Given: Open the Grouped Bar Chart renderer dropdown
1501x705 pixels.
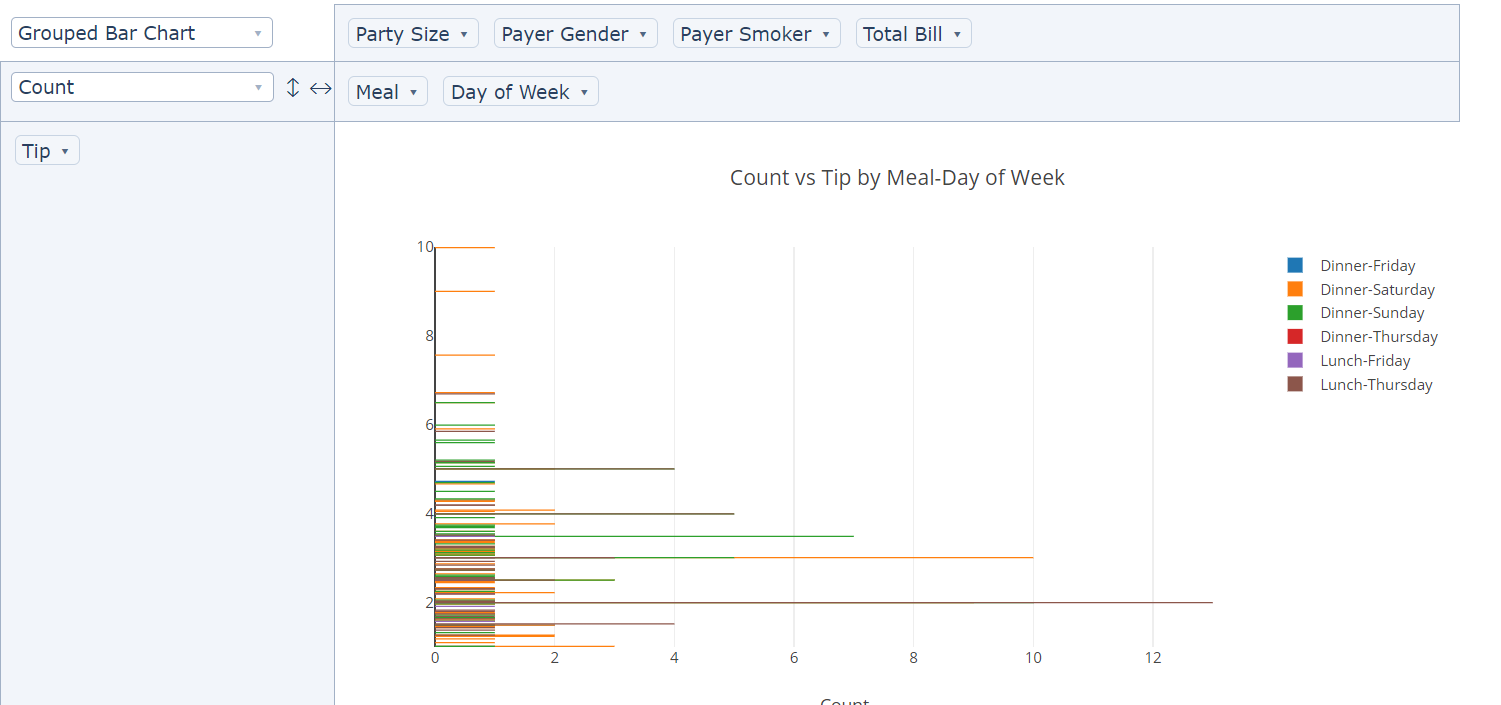Looking at the screenshot, I should (x=141, y=33).
